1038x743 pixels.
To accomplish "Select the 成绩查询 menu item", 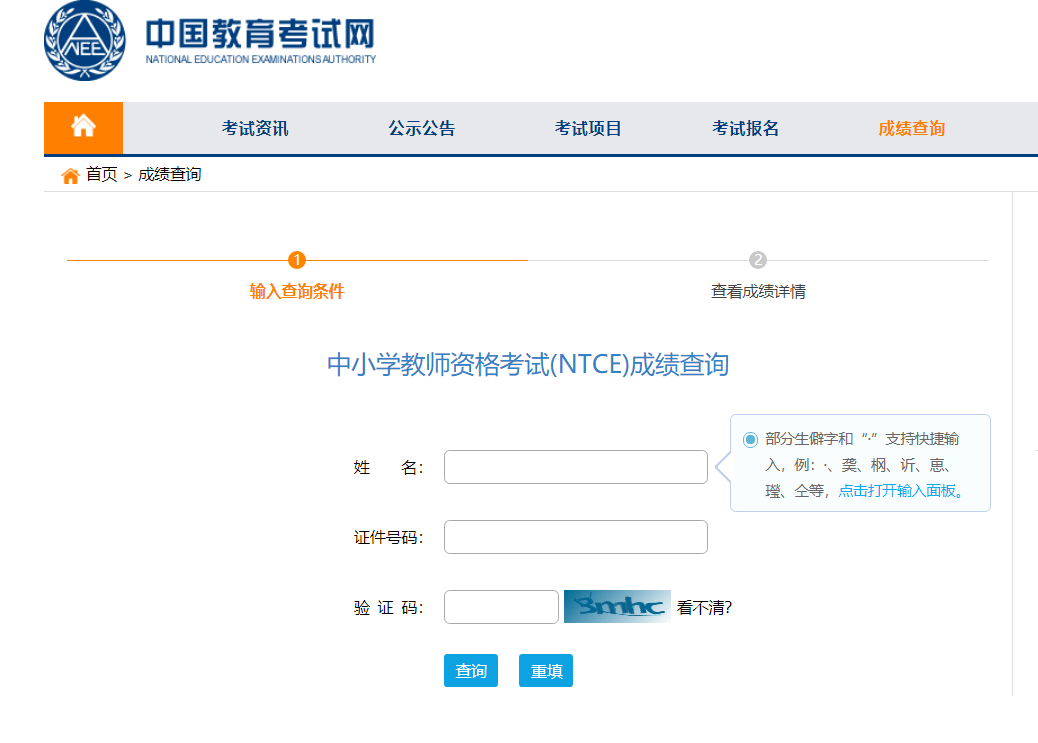I will pyautogui.click(x=911, y=128).
